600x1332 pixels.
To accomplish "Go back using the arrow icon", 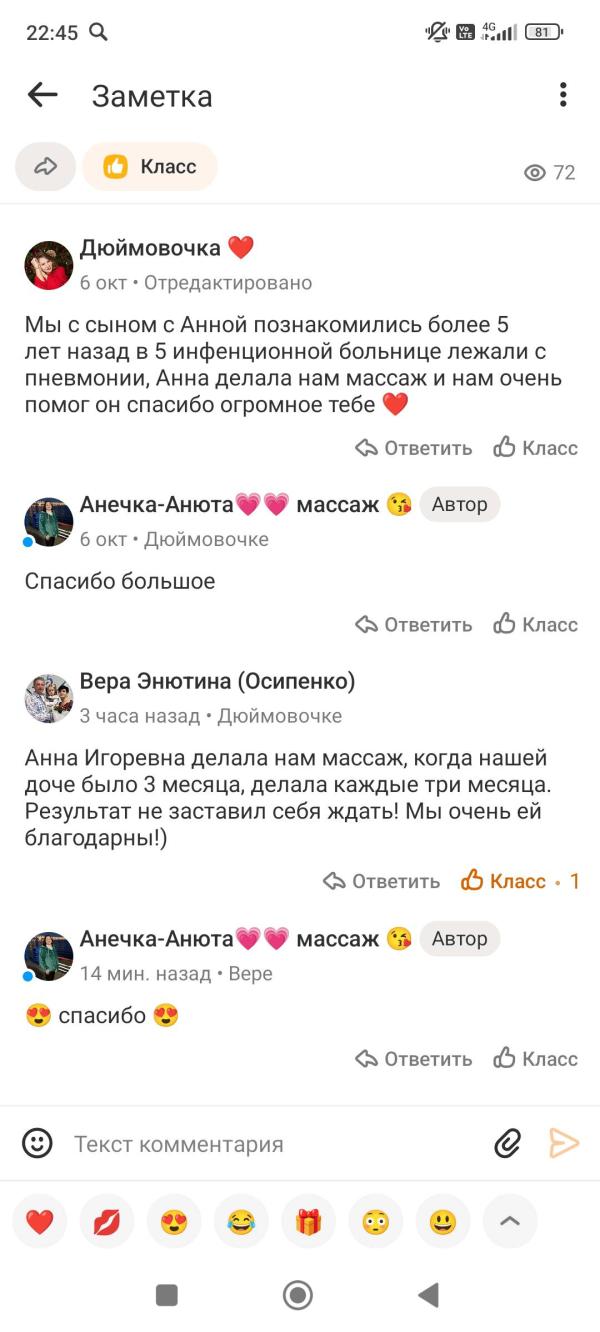I will (x=43, y=96).
